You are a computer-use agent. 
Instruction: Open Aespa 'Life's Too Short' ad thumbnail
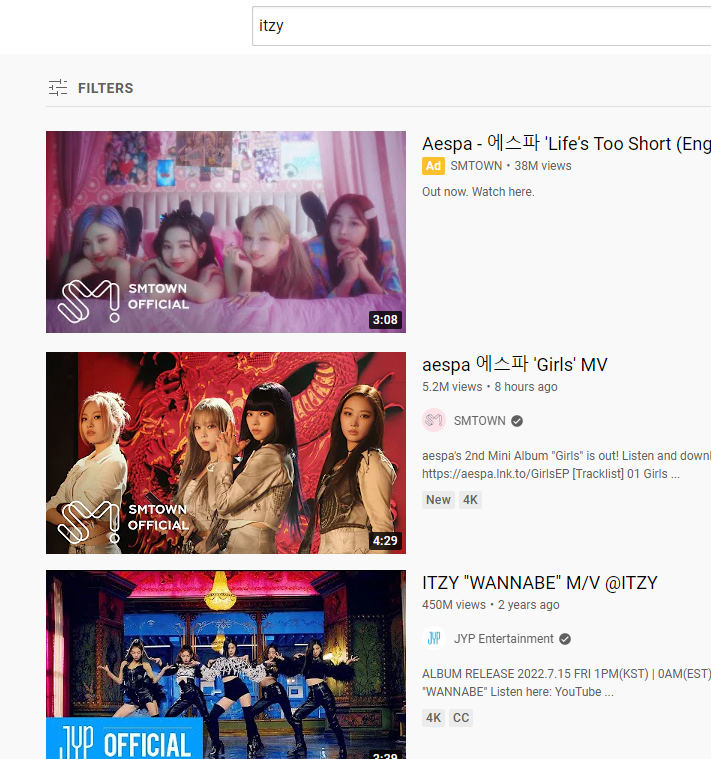point(226,231)
